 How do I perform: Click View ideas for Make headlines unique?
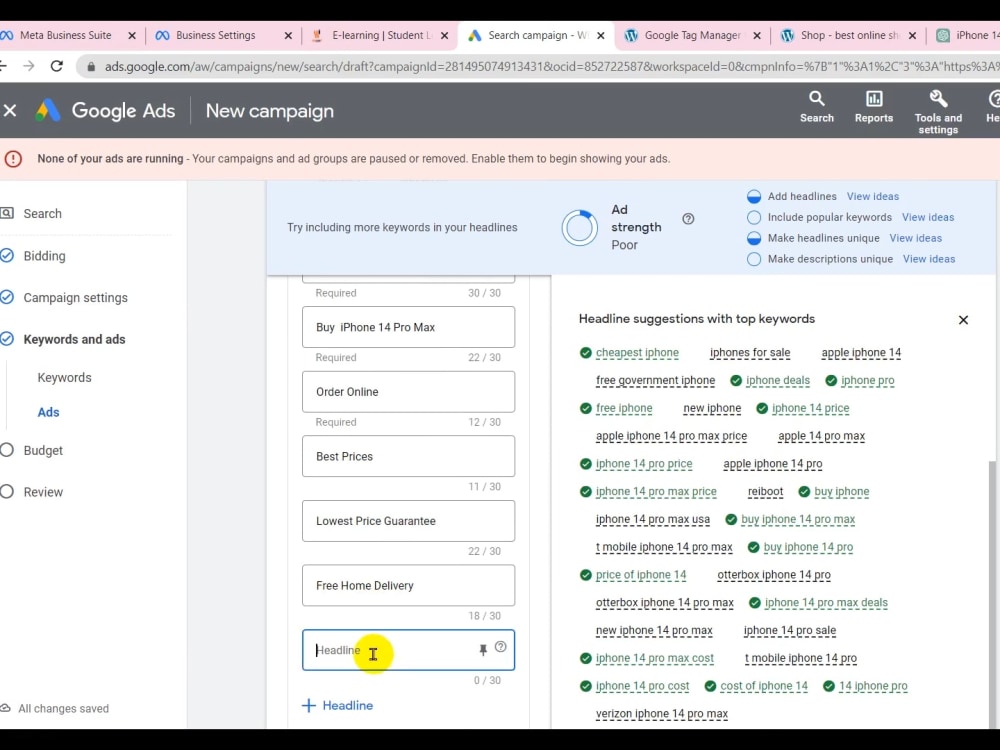[915, 238]
